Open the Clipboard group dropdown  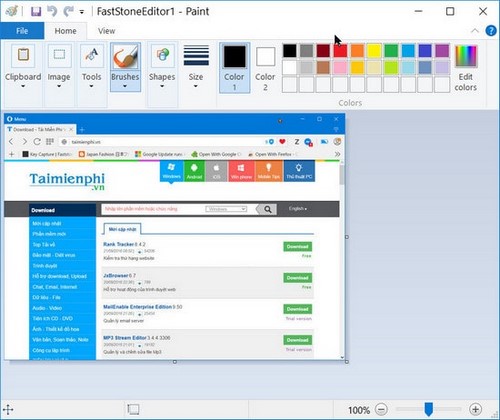coord(23,68)
